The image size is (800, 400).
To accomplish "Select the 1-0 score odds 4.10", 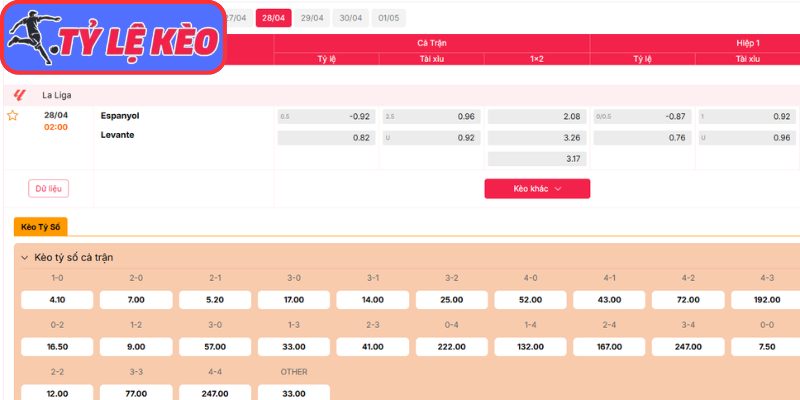I will coord(57,300).
